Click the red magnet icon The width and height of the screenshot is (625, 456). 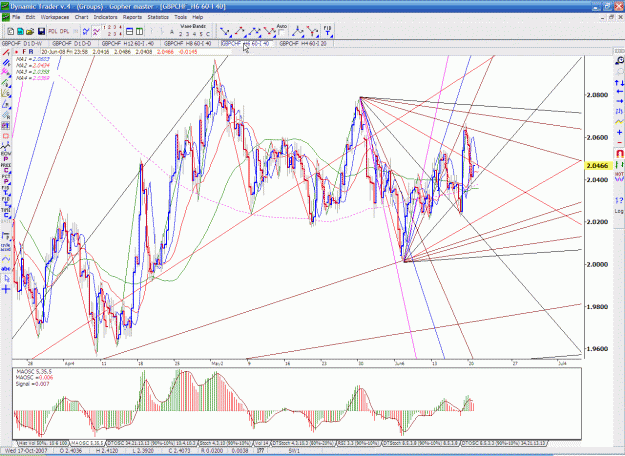[x=619, y=153]
